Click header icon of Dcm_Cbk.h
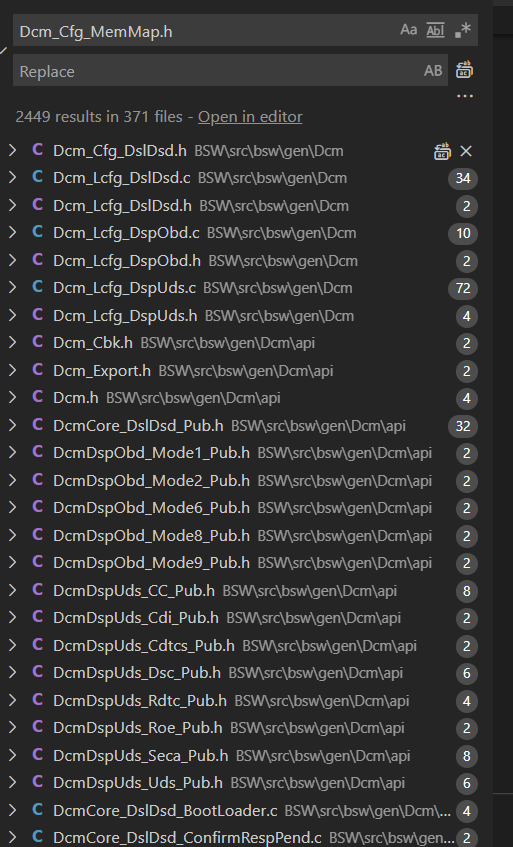 click(x=37, y=342)
